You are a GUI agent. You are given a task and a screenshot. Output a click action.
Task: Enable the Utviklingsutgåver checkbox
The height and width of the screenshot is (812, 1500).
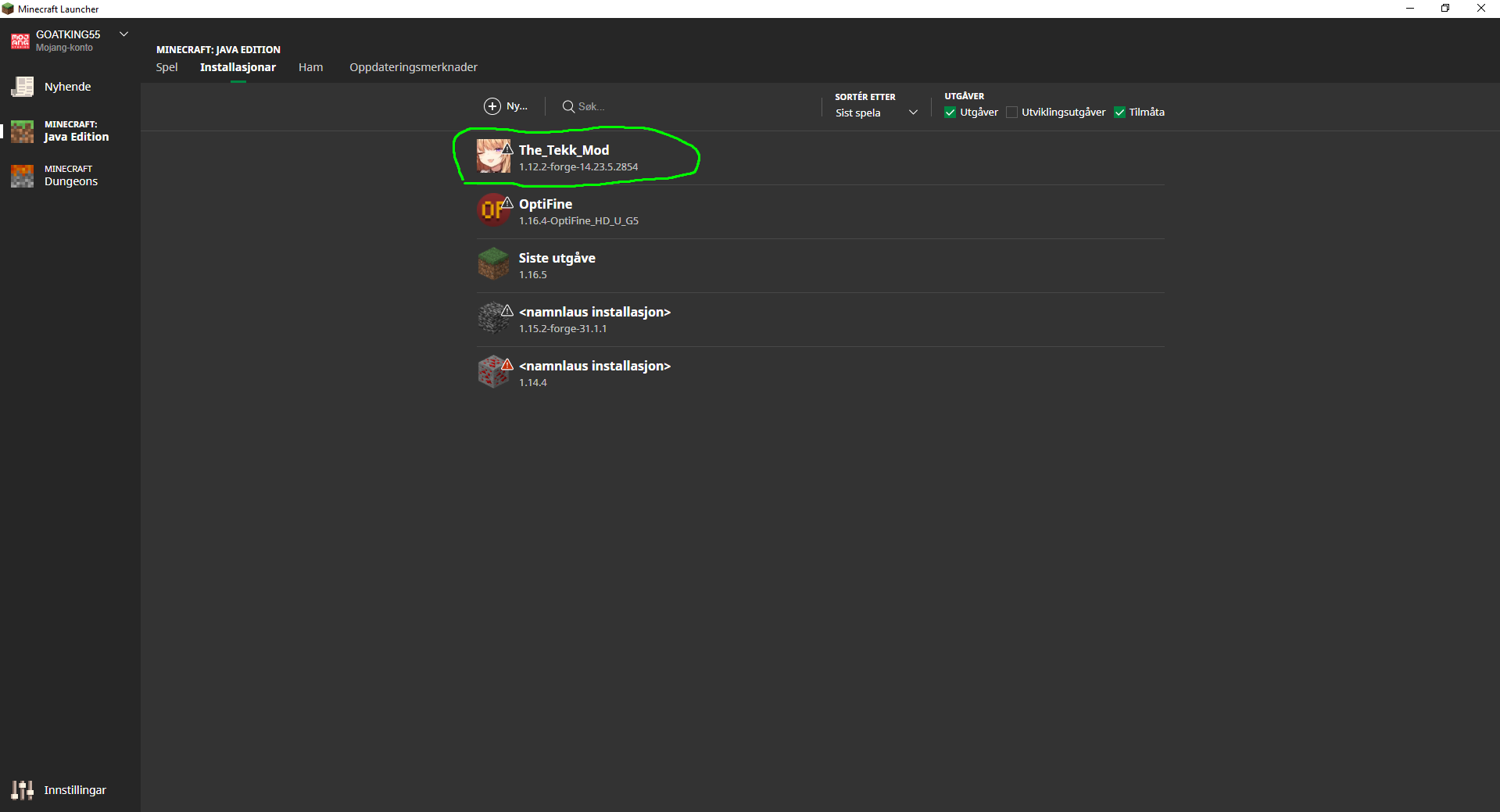click(x=1012, y=113)
